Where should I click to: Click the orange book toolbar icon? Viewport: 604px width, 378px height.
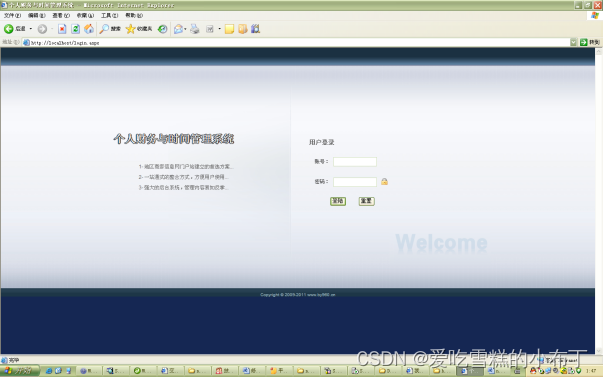(243, 29)
